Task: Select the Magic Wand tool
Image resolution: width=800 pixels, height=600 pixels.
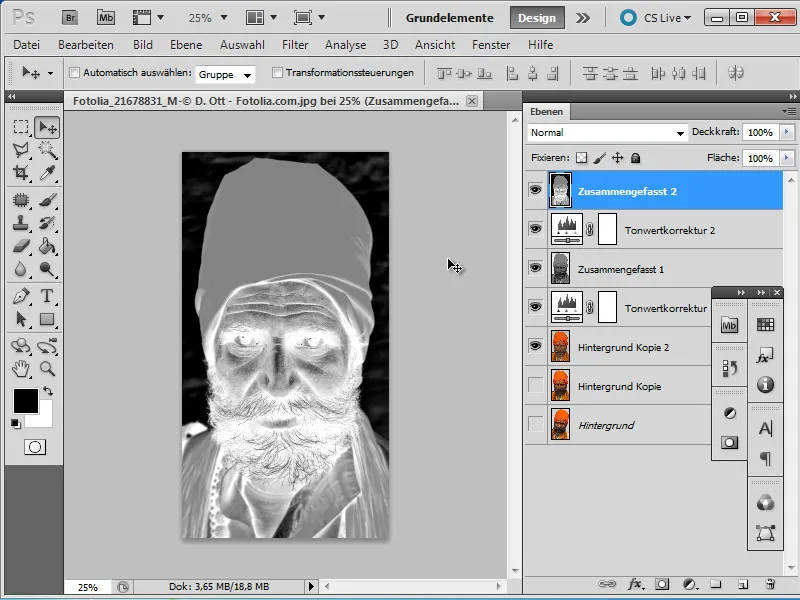Action: click(x=47, y=149)
